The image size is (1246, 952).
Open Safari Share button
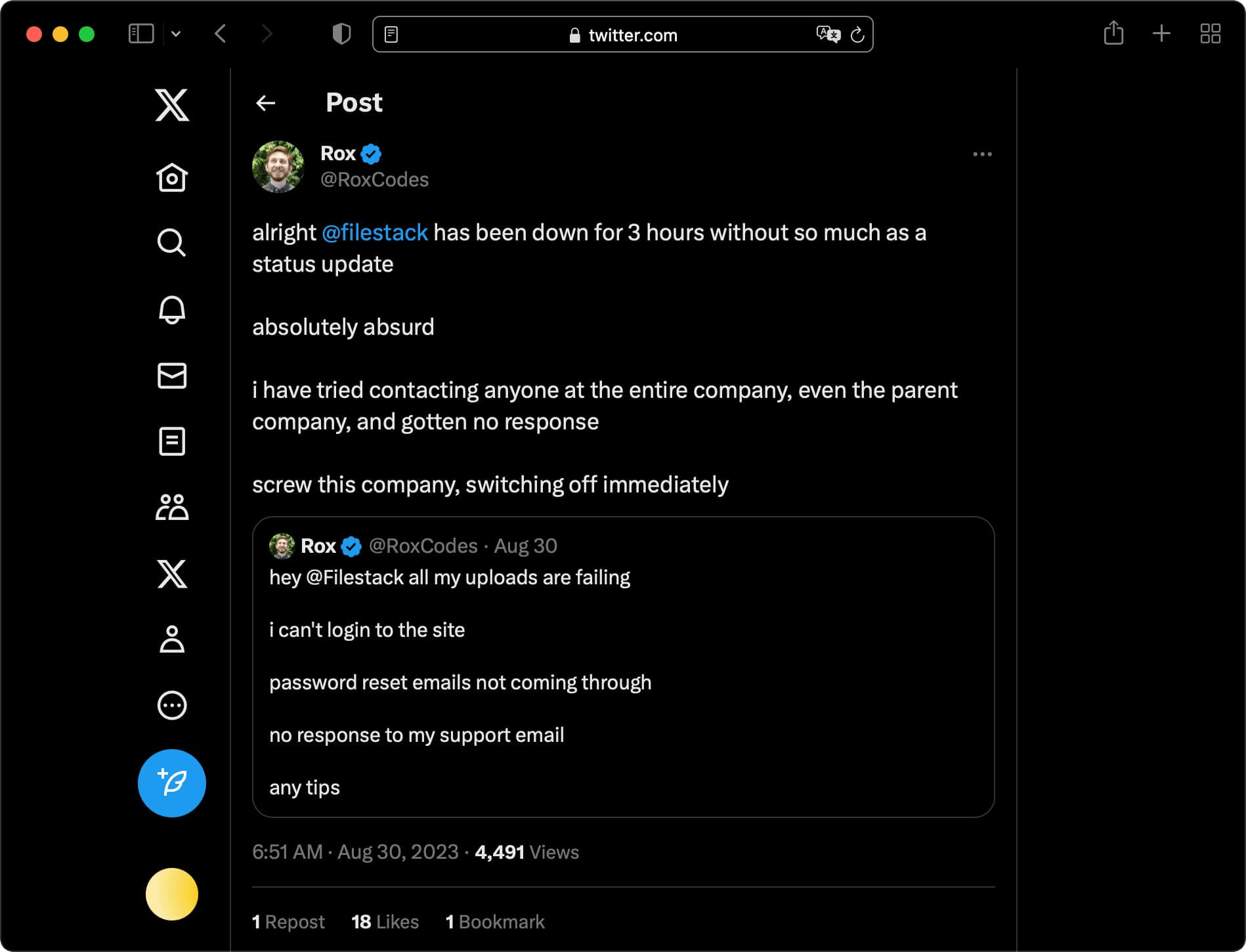(1113, 33)
